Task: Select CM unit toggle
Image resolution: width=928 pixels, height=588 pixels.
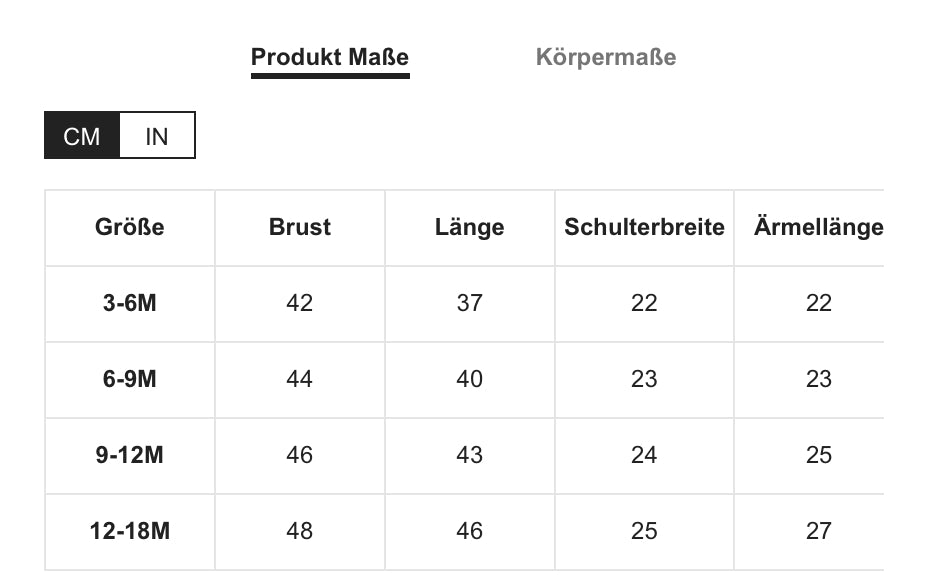Action: point(82,136)
